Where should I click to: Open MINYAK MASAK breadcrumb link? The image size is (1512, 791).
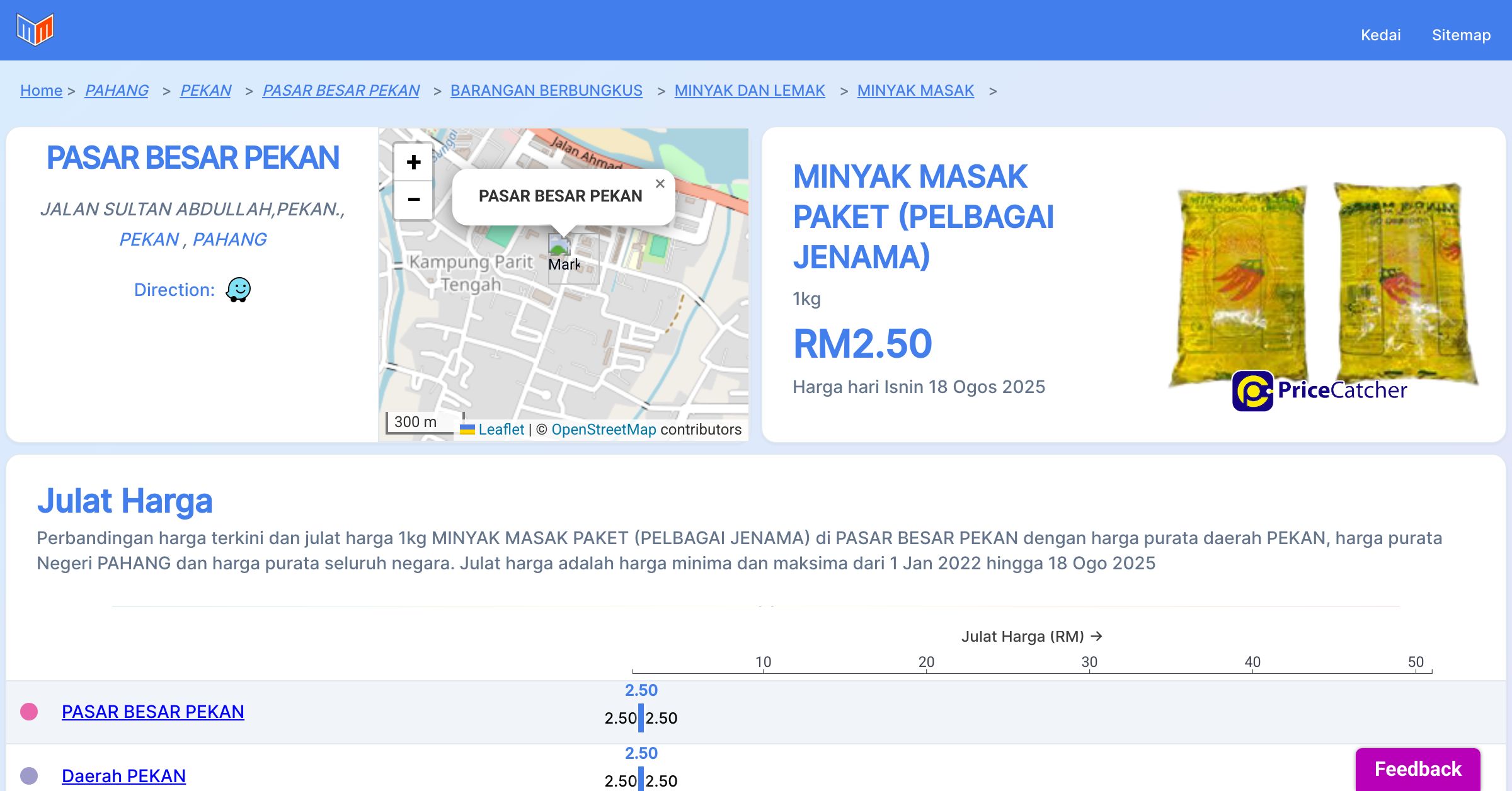(x=915, y=91)
